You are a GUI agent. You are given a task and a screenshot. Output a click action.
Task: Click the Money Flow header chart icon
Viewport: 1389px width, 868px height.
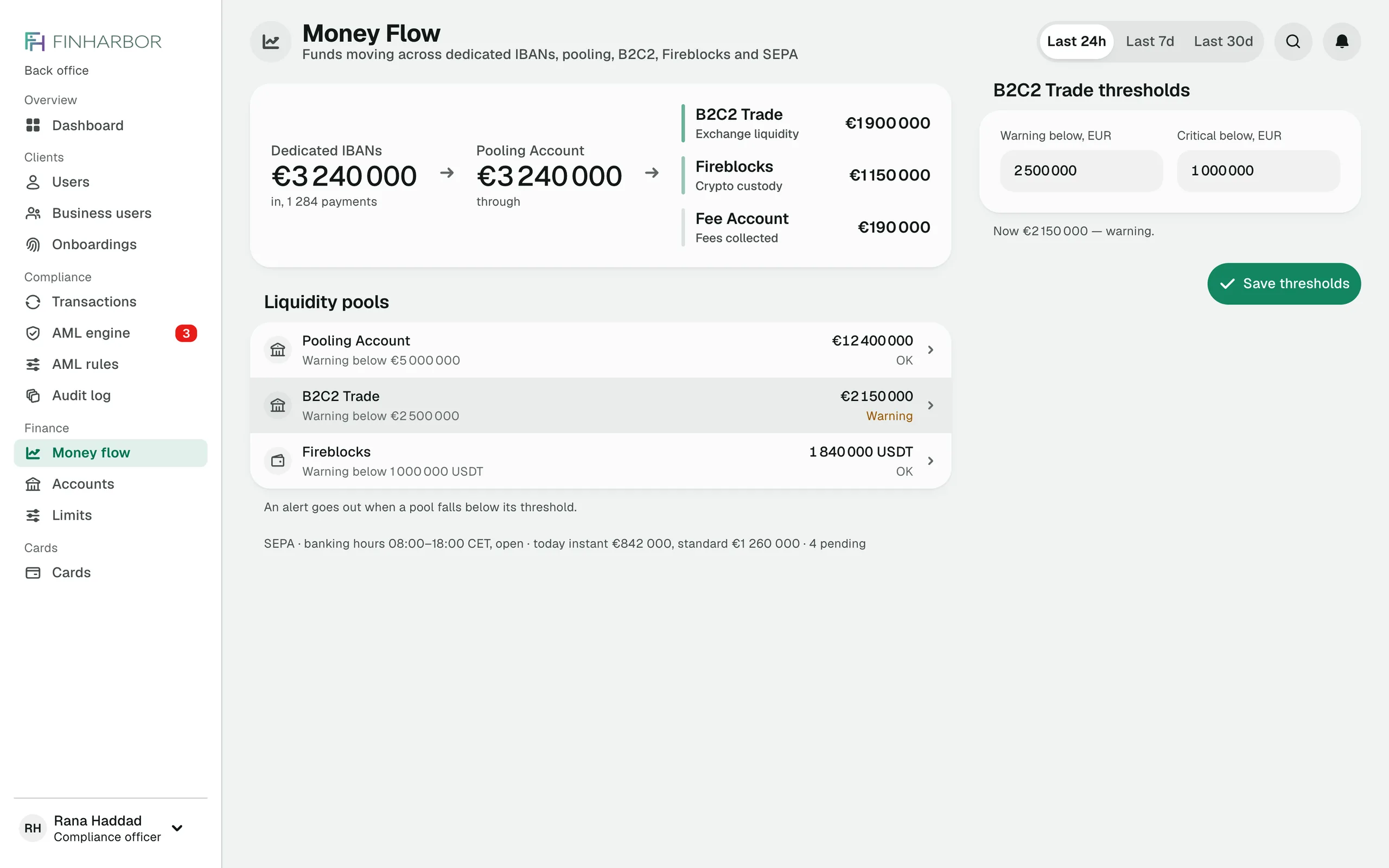tap(270, 41)
